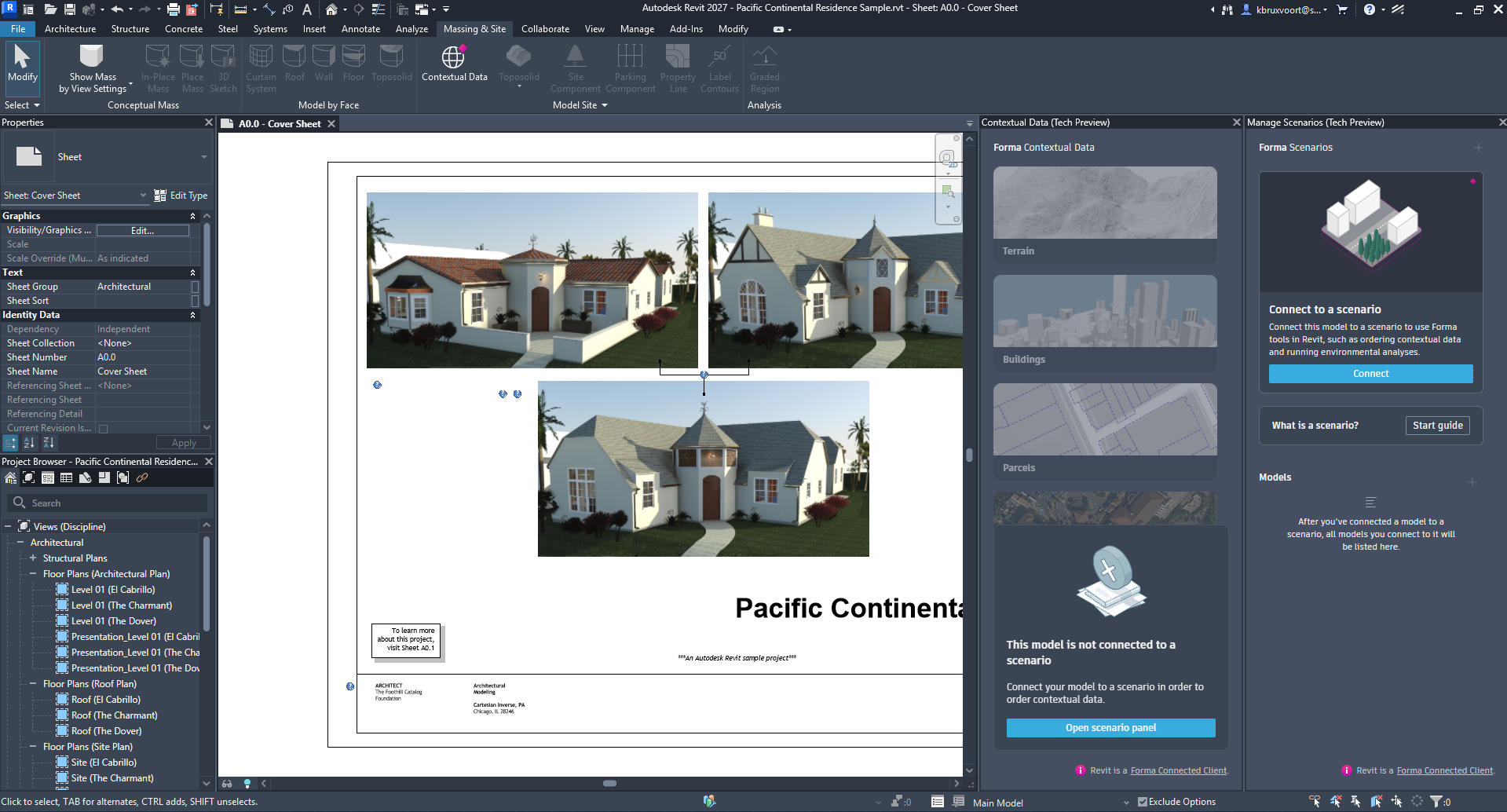Toggle the Exclude Options checkbox

point(1143,802)
